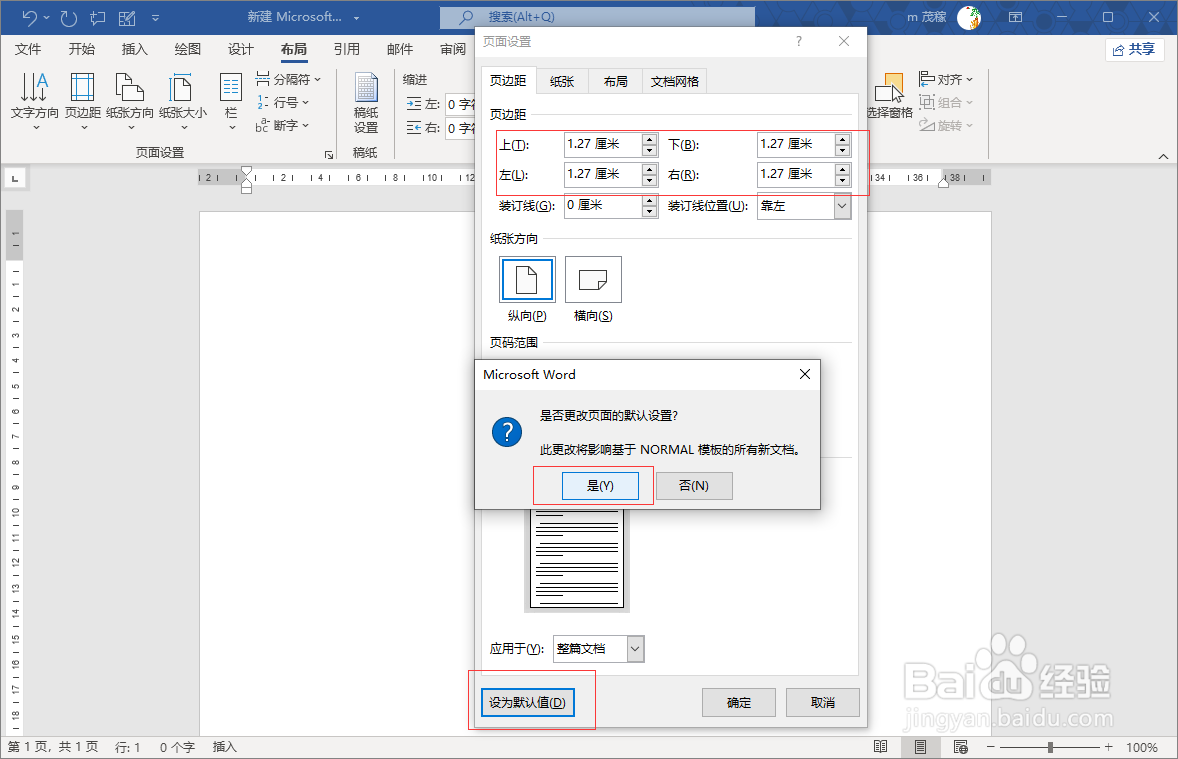Increase top margin with spinner up arrow

click(650, 139)
